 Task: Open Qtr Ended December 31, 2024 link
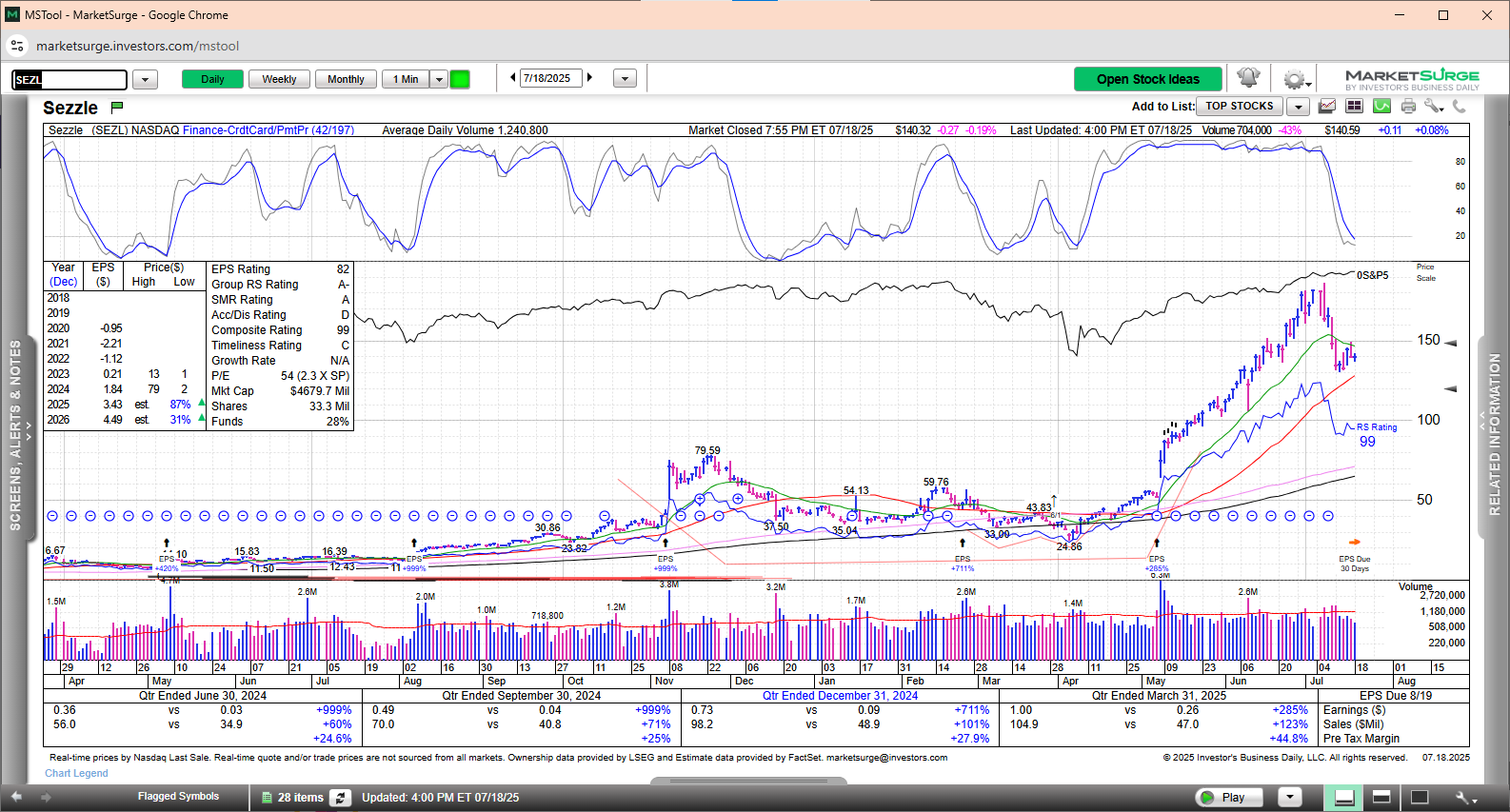point(840,696)
